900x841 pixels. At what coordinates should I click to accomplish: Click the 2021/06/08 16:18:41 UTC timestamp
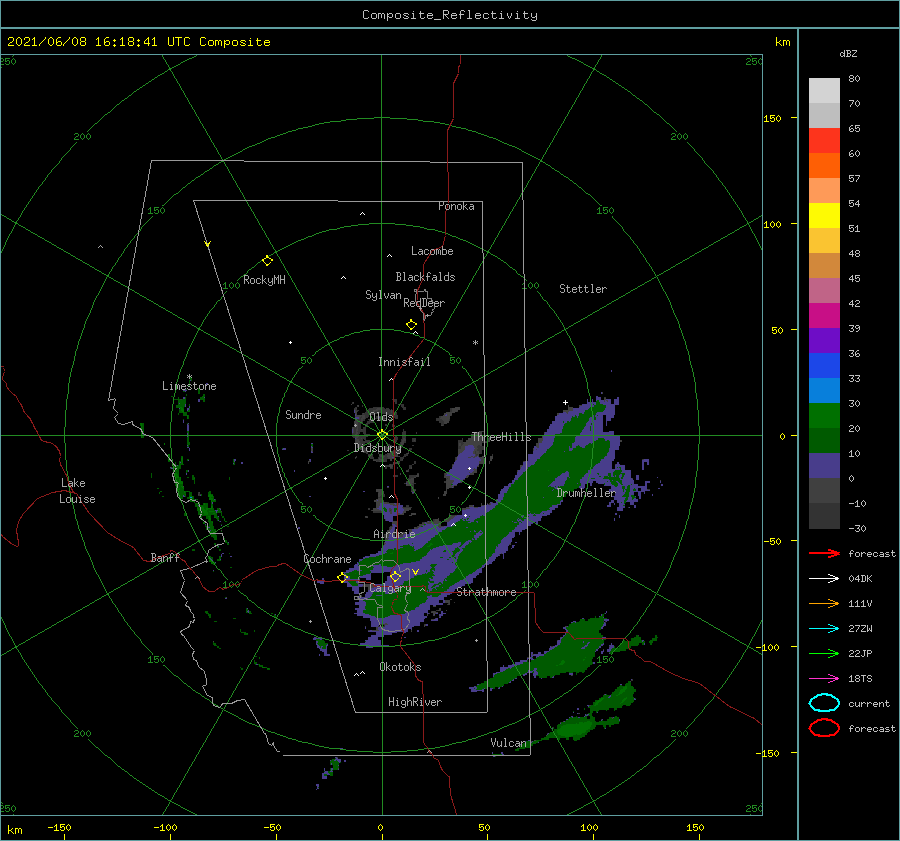pyautogui.click(x=138, y=42)
